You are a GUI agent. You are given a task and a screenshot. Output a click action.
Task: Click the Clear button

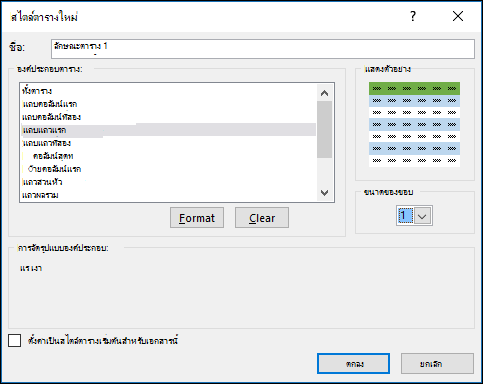(262, 218)
